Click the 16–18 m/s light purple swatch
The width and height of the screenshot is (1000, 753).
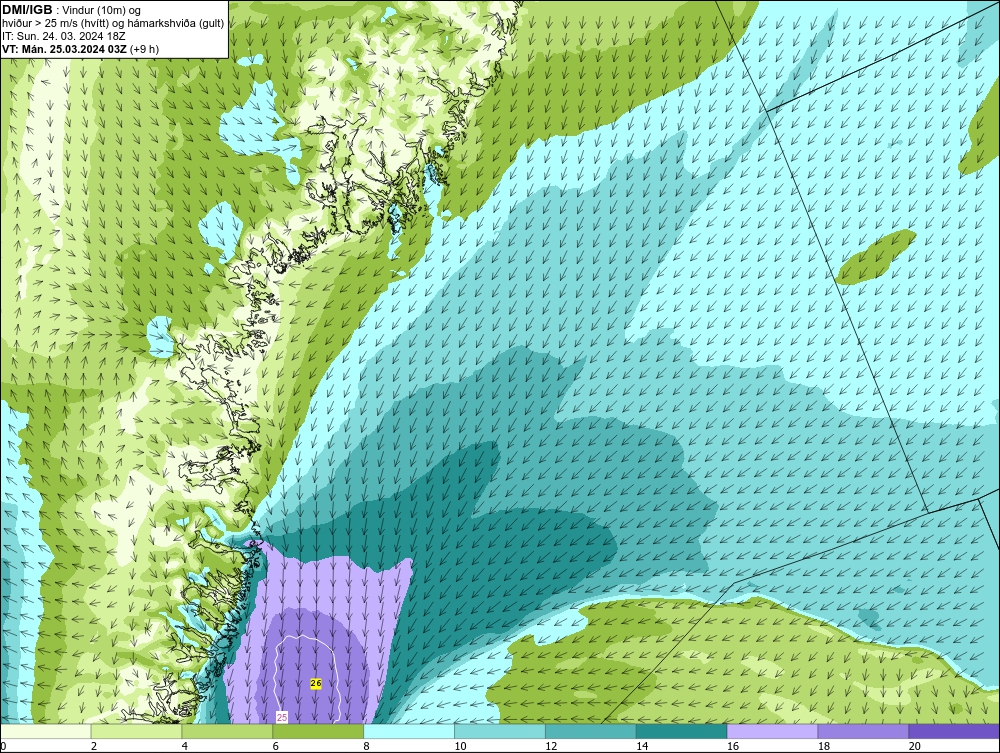pyautogui.click(x=772, y=731)
